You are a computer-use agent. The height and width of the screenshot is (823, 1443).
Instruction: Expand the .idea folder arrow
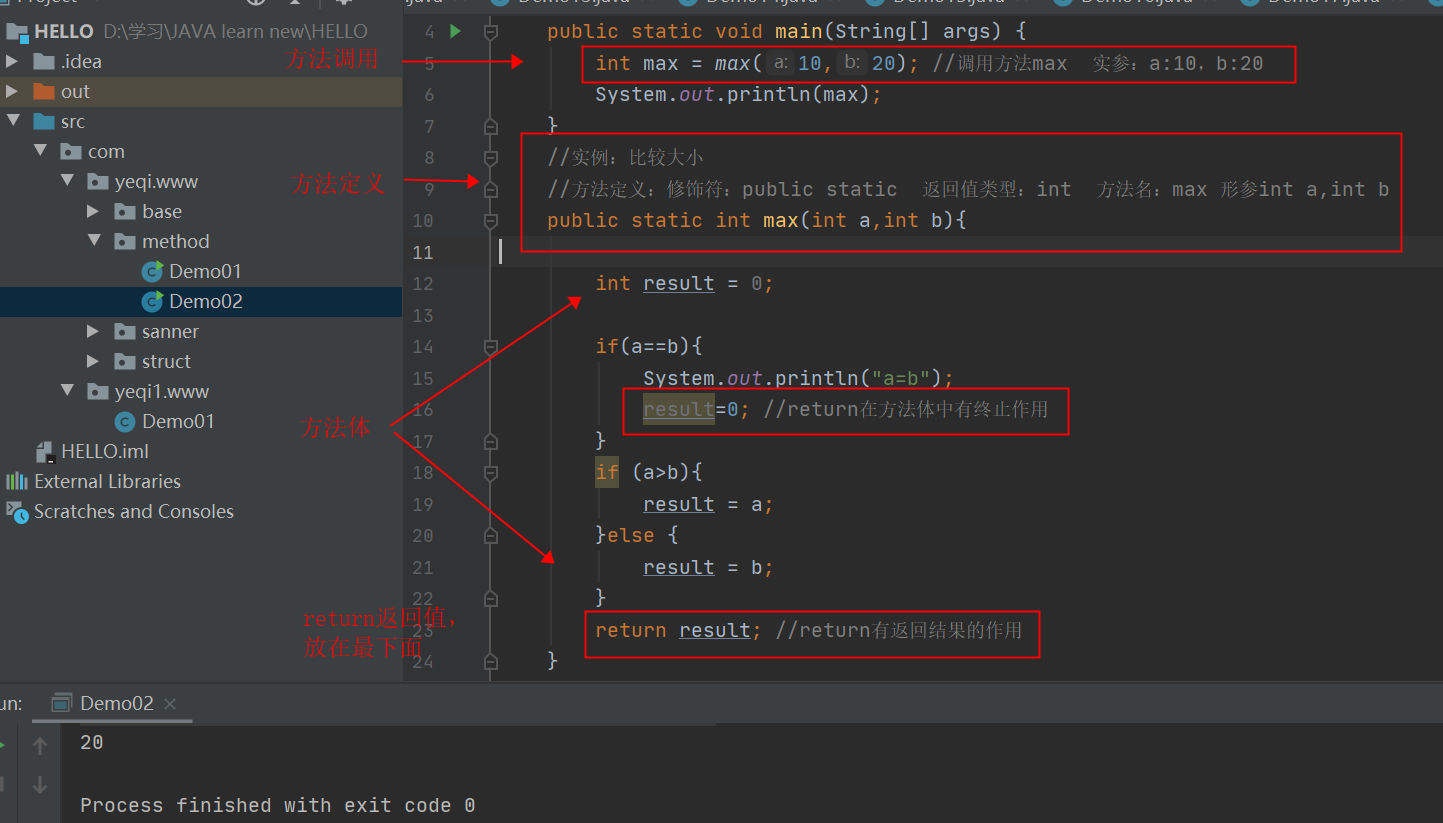tap(12, 61)
